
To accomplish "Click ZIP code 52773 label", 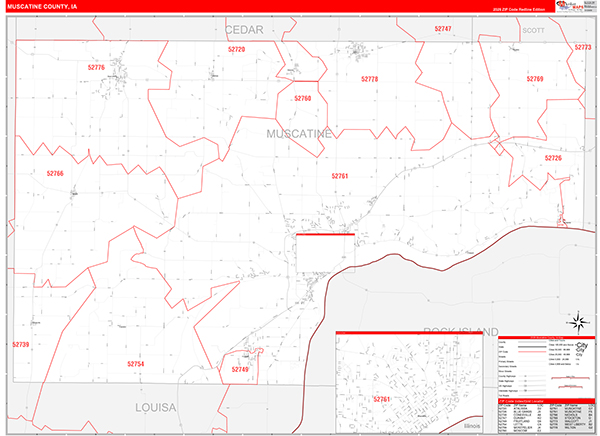I will [583, 47].
